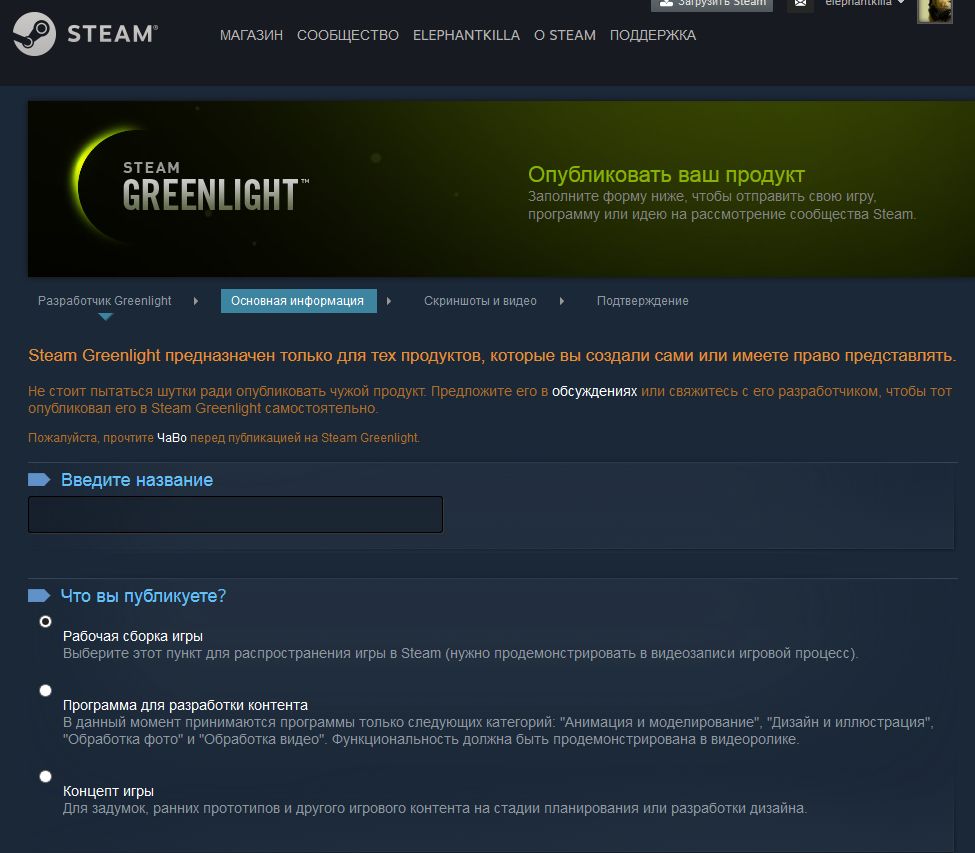
Task: Click arrow after Разработчик Greenlight
Action: click(x=196, y=301)
